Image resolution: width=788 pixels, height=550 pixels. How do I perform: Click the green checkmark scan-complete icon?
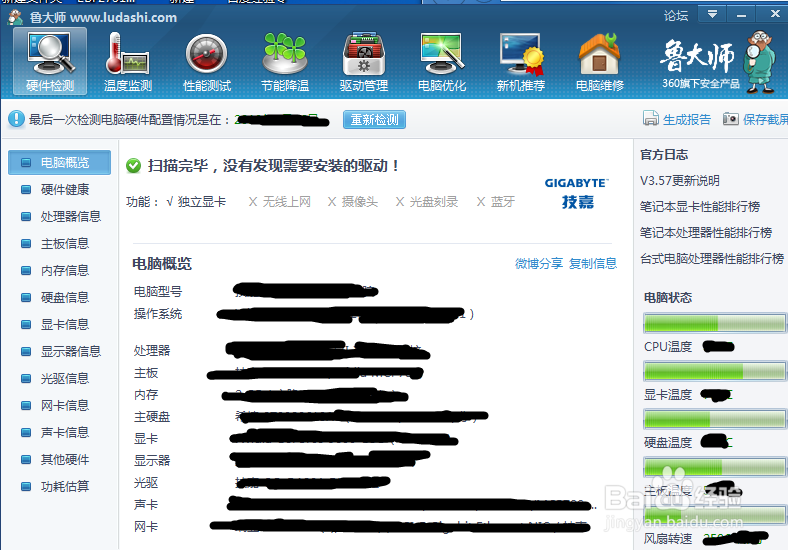(133, 165)
